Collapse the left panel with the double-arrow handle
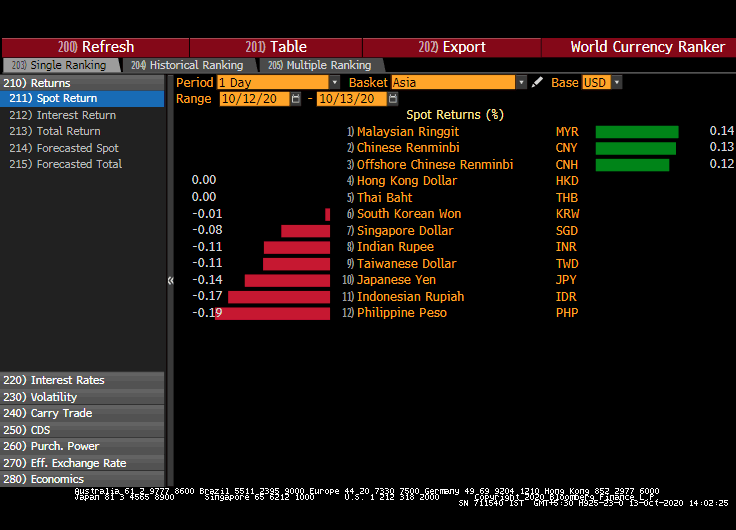Image resolution: width=736 pixels, height=530 pixels. (170, 281)
